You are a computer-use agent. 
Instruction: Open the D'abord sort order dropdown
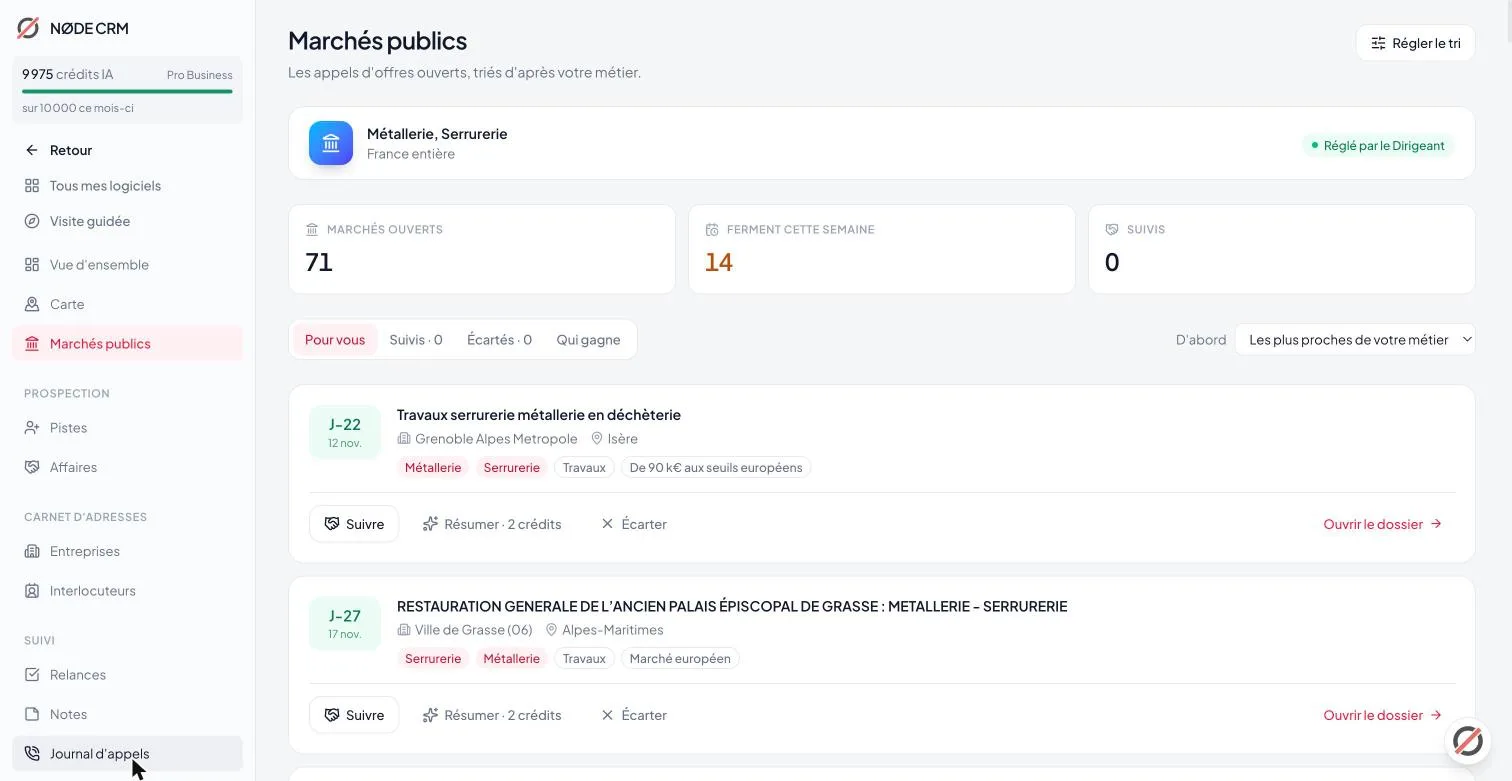tap(1355, 340)
